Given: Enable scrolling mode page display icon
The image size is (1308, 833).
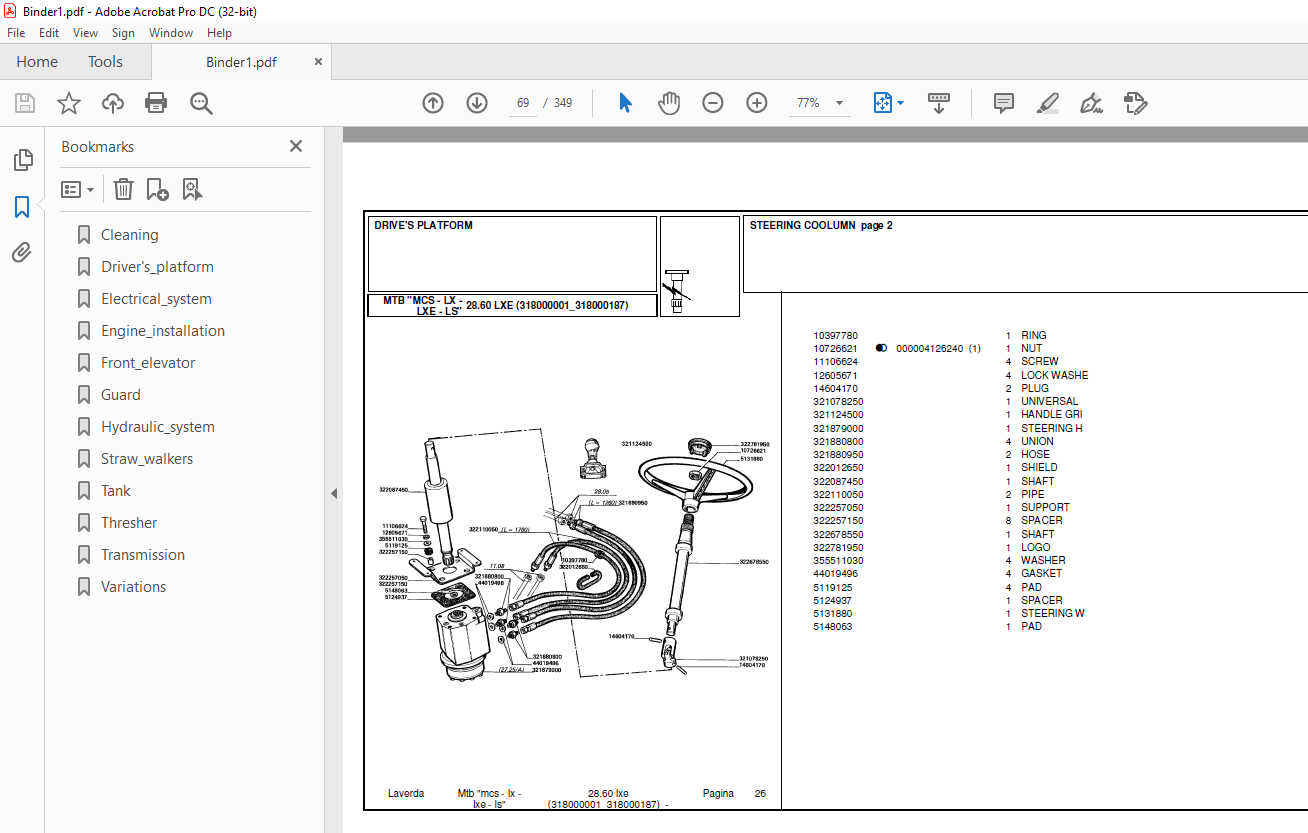Looking at the screenshot, I should (x=939, y=103).
